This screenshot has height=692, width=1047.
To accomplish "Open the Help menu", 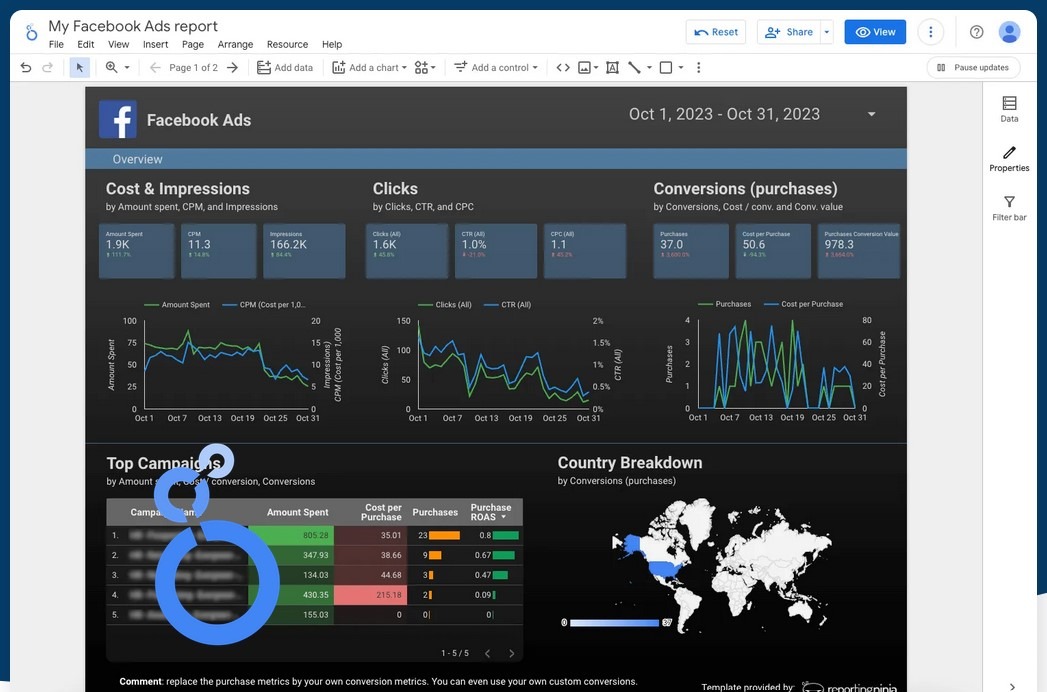I will click(332, 44).
